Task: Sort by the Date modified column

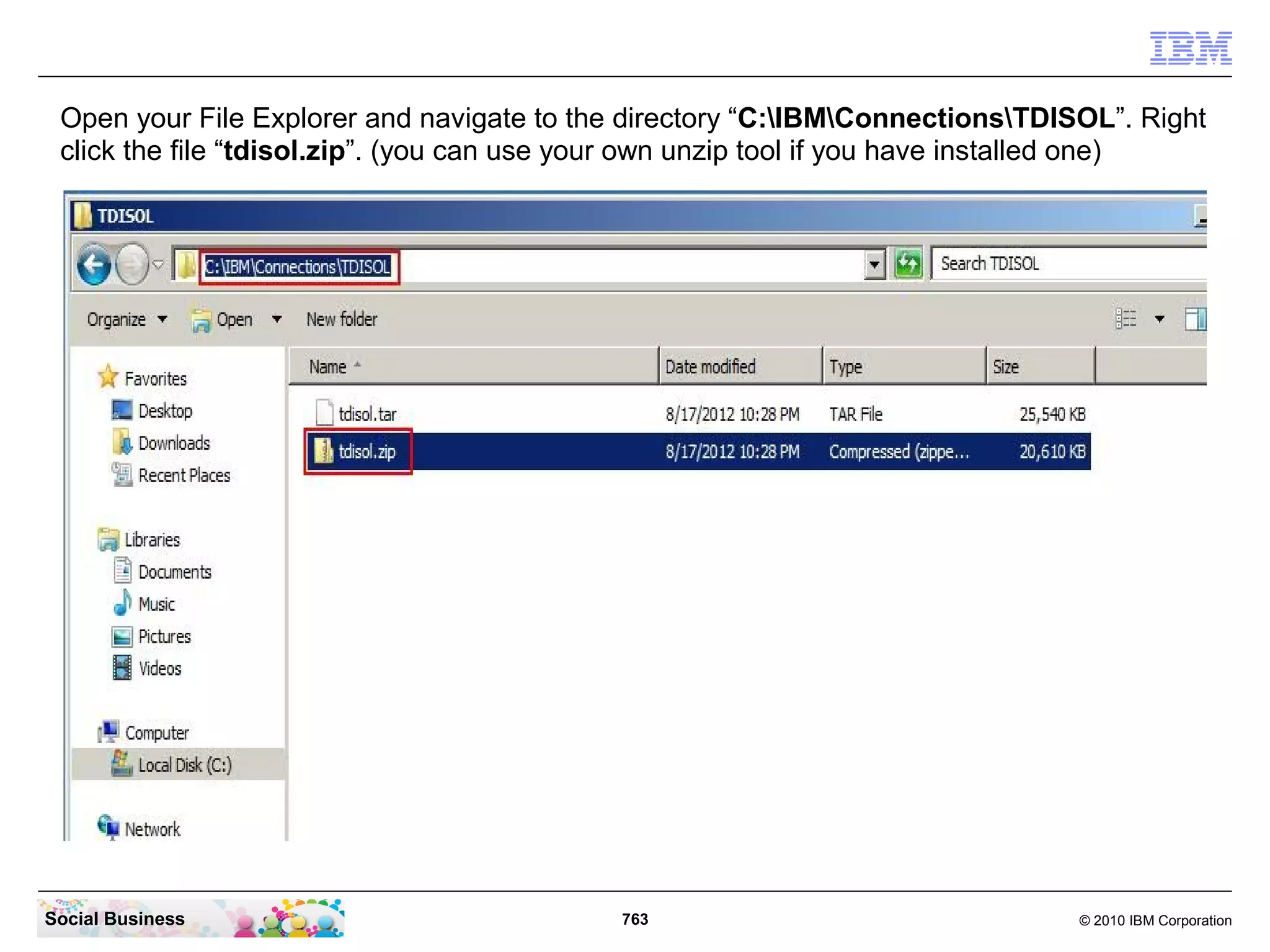Action: (x=740, y=366)
